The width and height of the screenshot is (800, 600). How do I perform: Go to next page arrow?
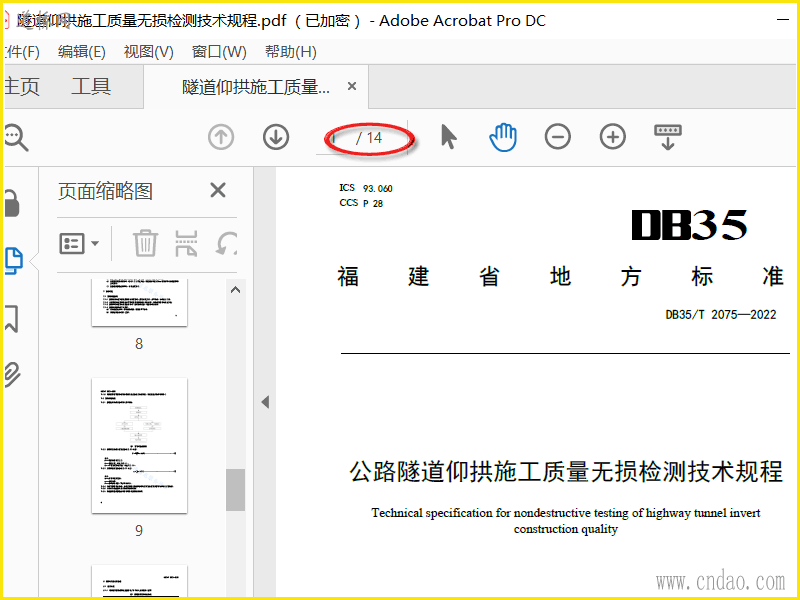[x=276, y=137]
